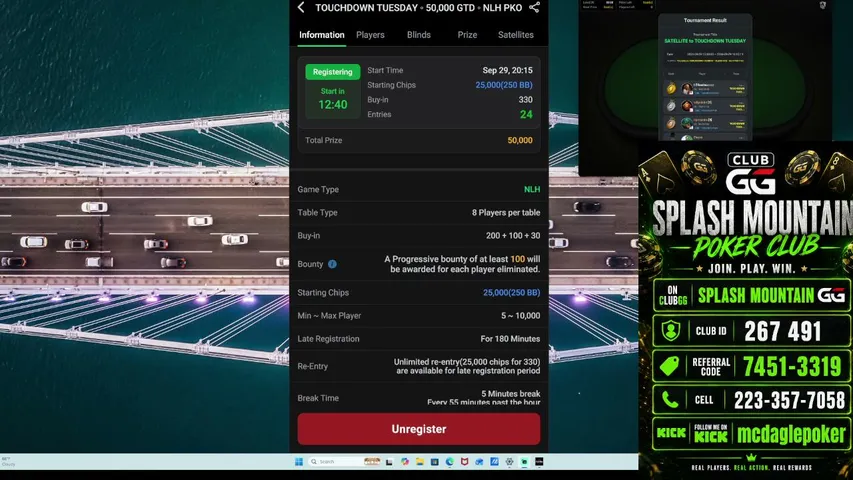Launch Microsoft Edge from the taskbar
Screen dimensions: 853x480
coord(449,461)
